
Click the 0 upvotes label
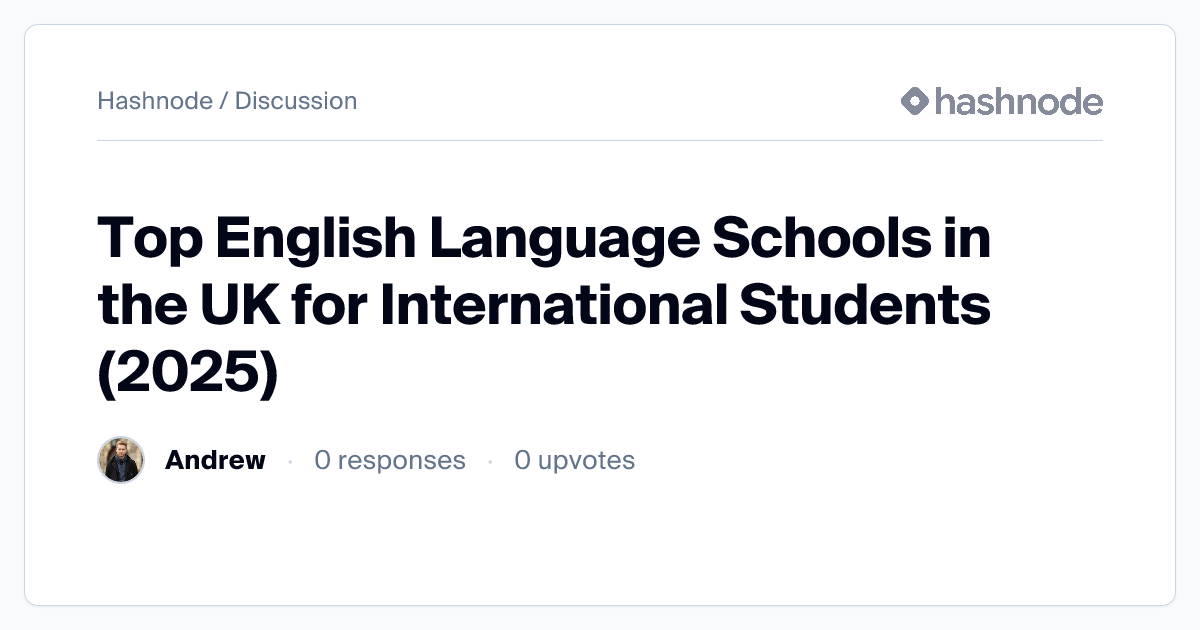(x=574, y=460)
